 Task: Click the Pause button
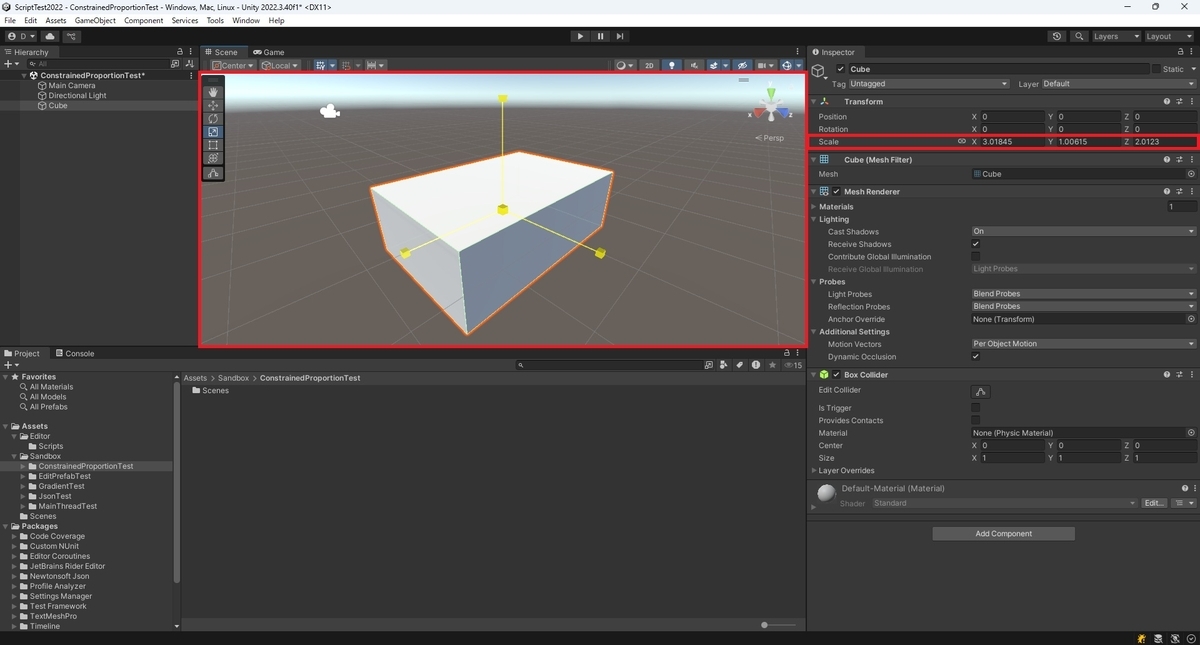(x=600, y=36)
